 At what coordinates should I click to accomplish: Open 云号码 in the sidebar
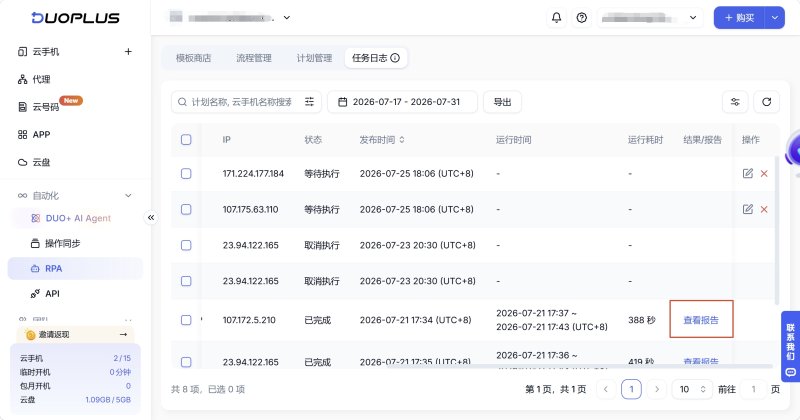point(46,107)
